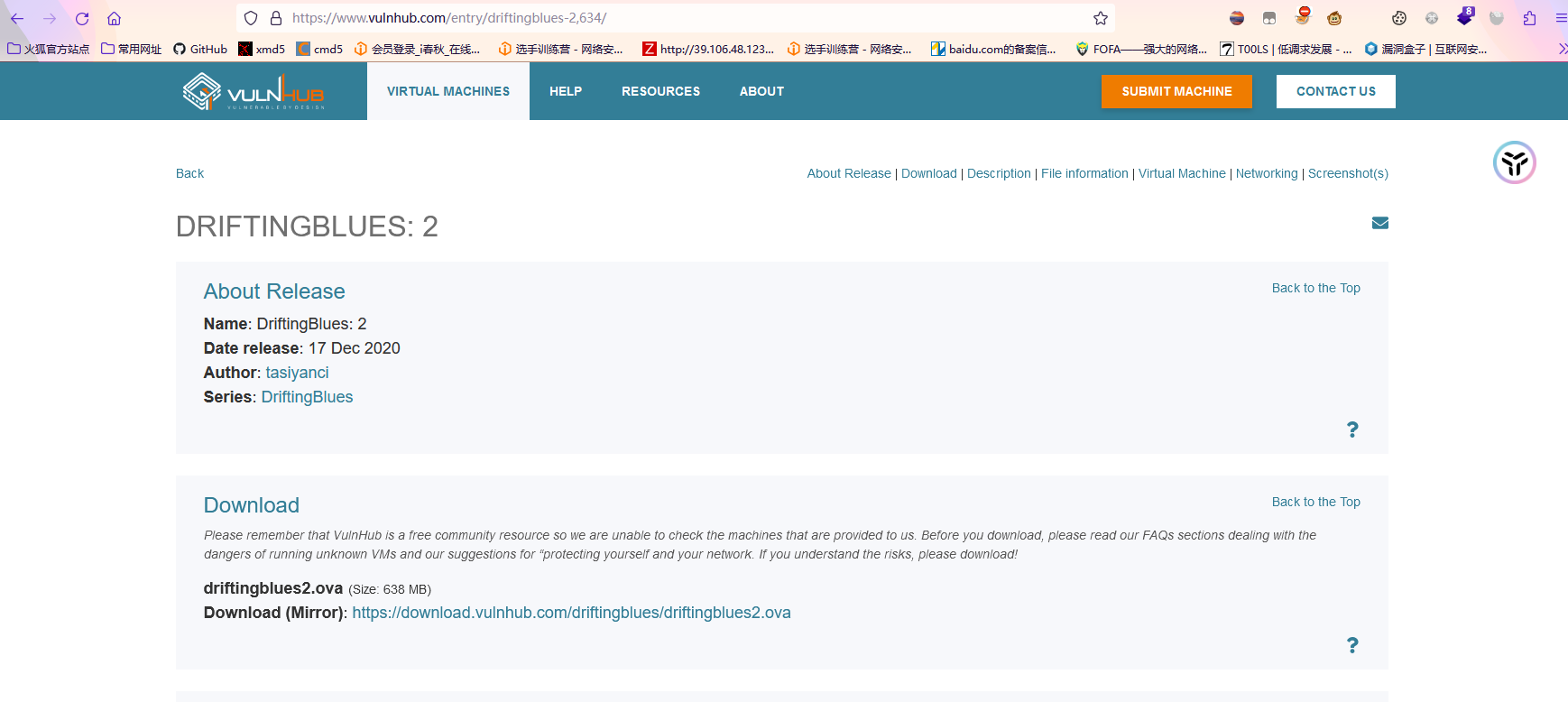Click the question mark in About Release
The width and height of the screenshot is (1568, 702).
click(x=1352, y=430)
